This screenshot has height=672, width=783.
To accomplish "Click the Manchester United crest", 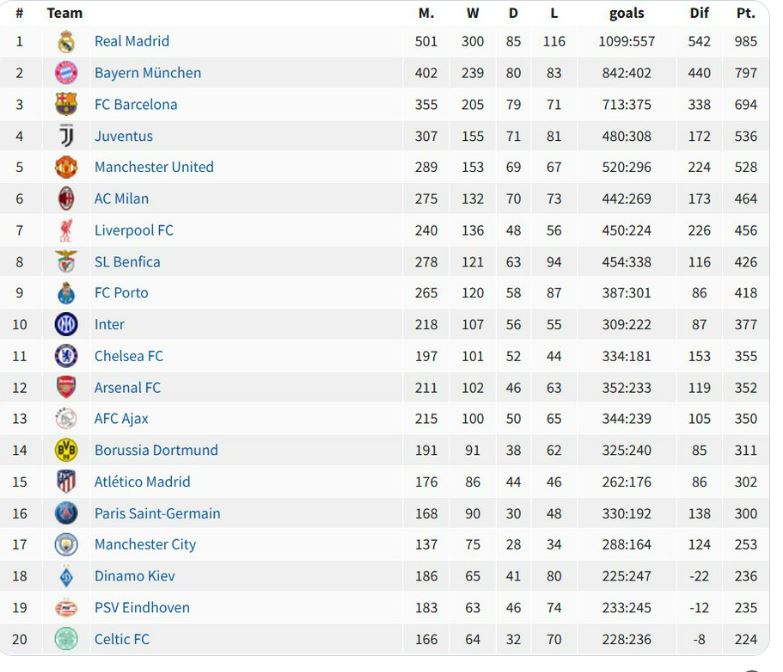I will click(66, 167).
